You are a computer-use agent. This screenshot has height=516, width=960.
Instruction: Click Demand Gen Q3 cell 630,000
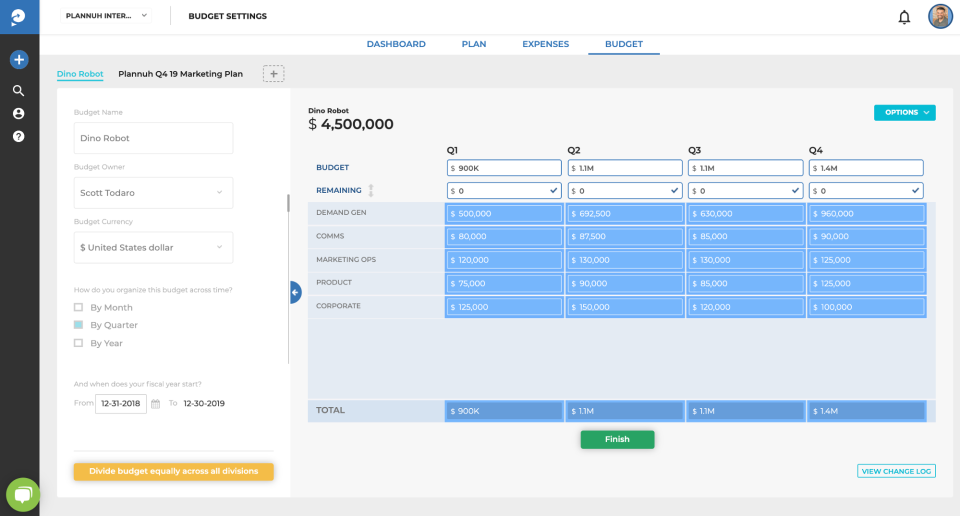point(745,214)
